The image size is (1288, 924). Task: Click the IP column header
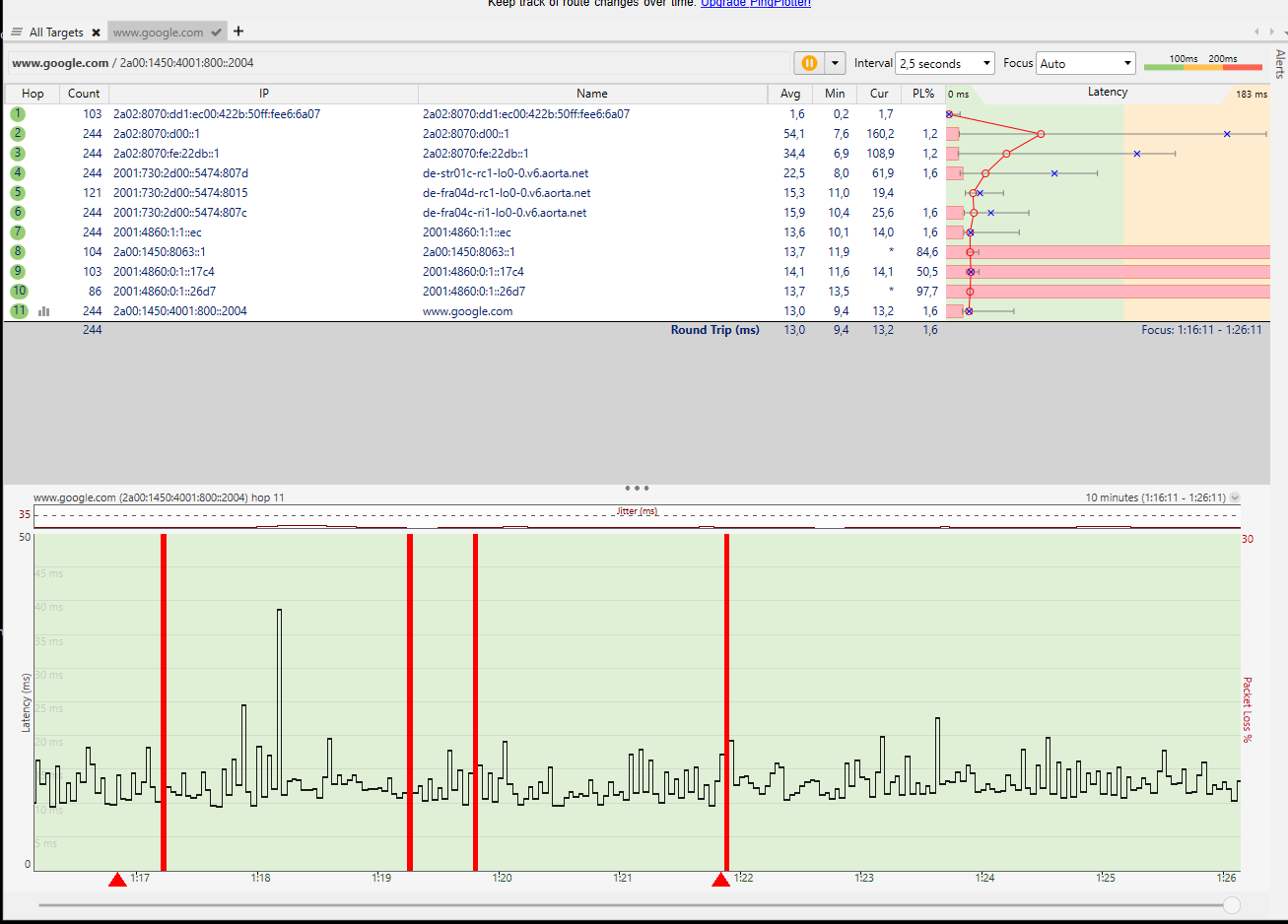[263, 94]
